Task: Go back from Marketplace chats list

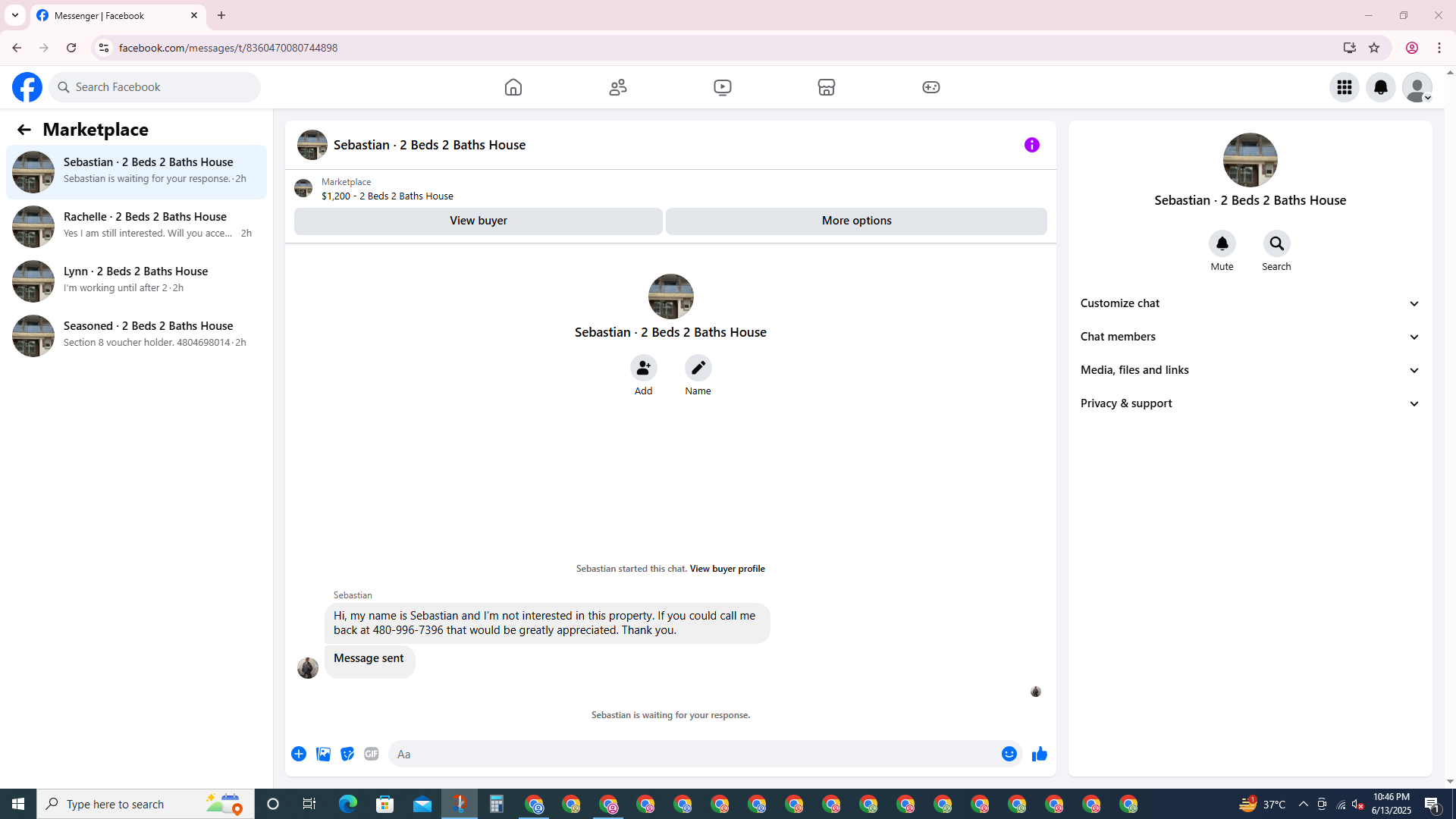Action: point(24,130)
